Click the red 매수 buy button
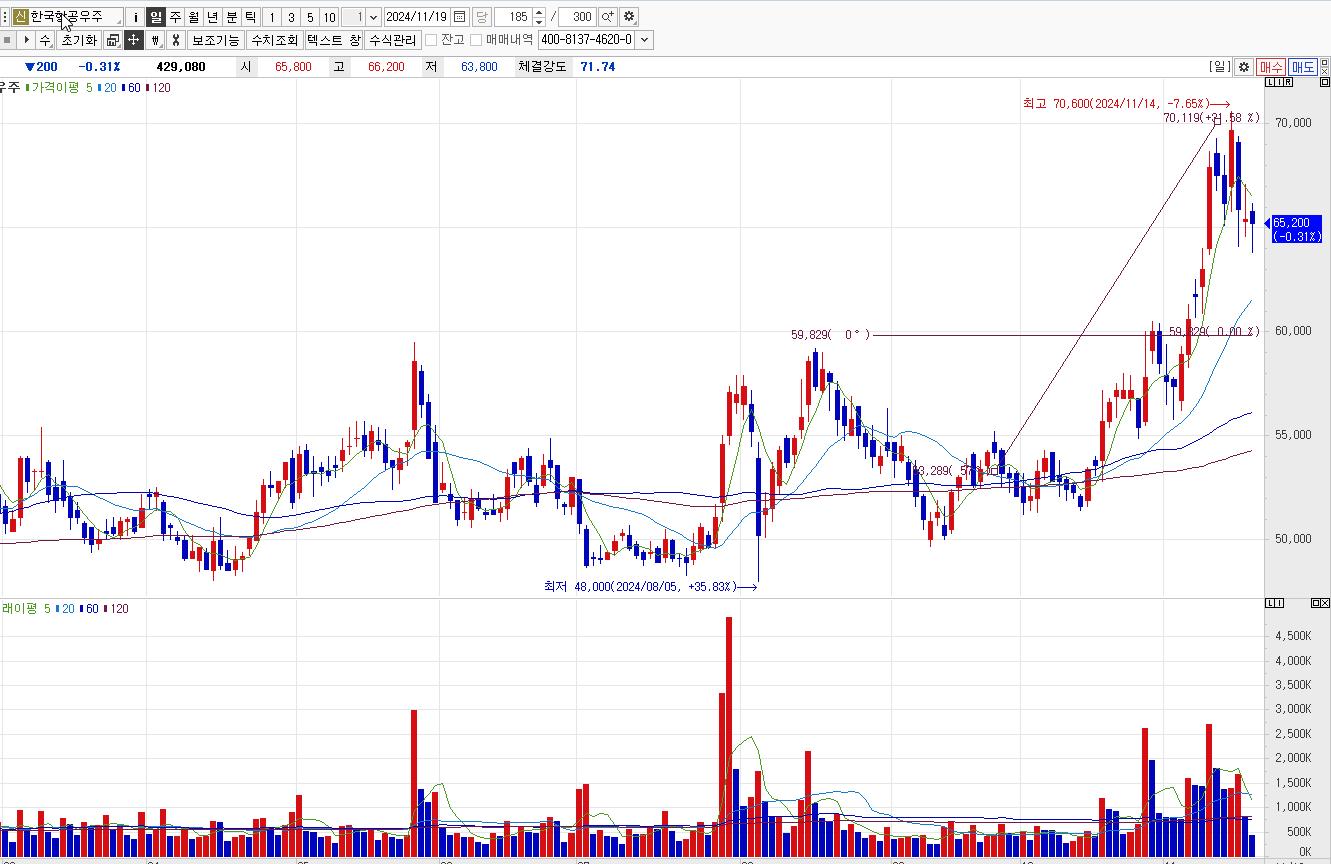This screenshot has height=864, width=1331. (x=1271, y=67)
